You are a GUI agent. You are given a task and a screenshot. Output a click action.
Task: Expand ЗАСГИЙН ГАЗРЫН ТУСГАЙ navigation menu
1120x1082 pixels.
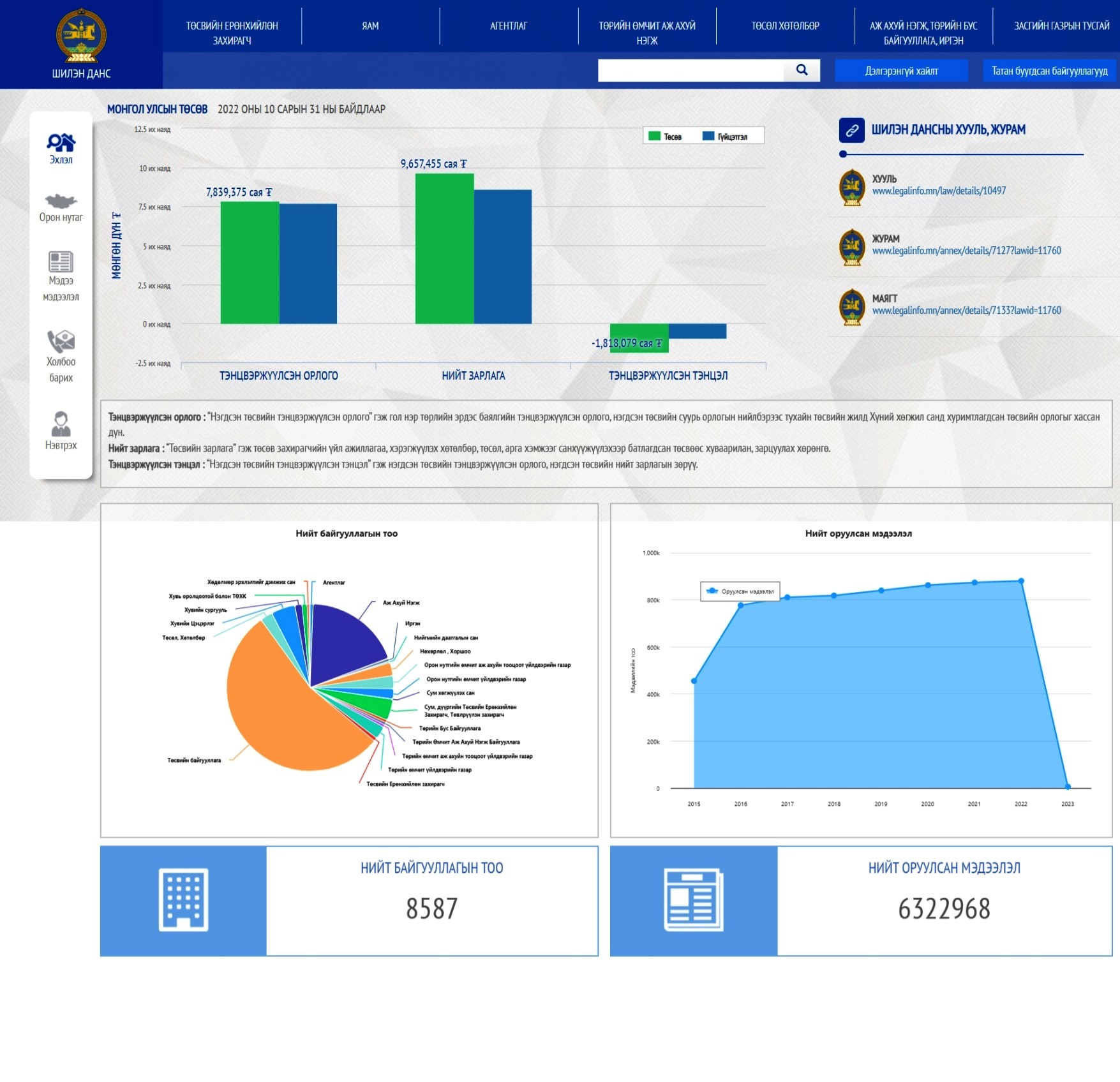1061,26
